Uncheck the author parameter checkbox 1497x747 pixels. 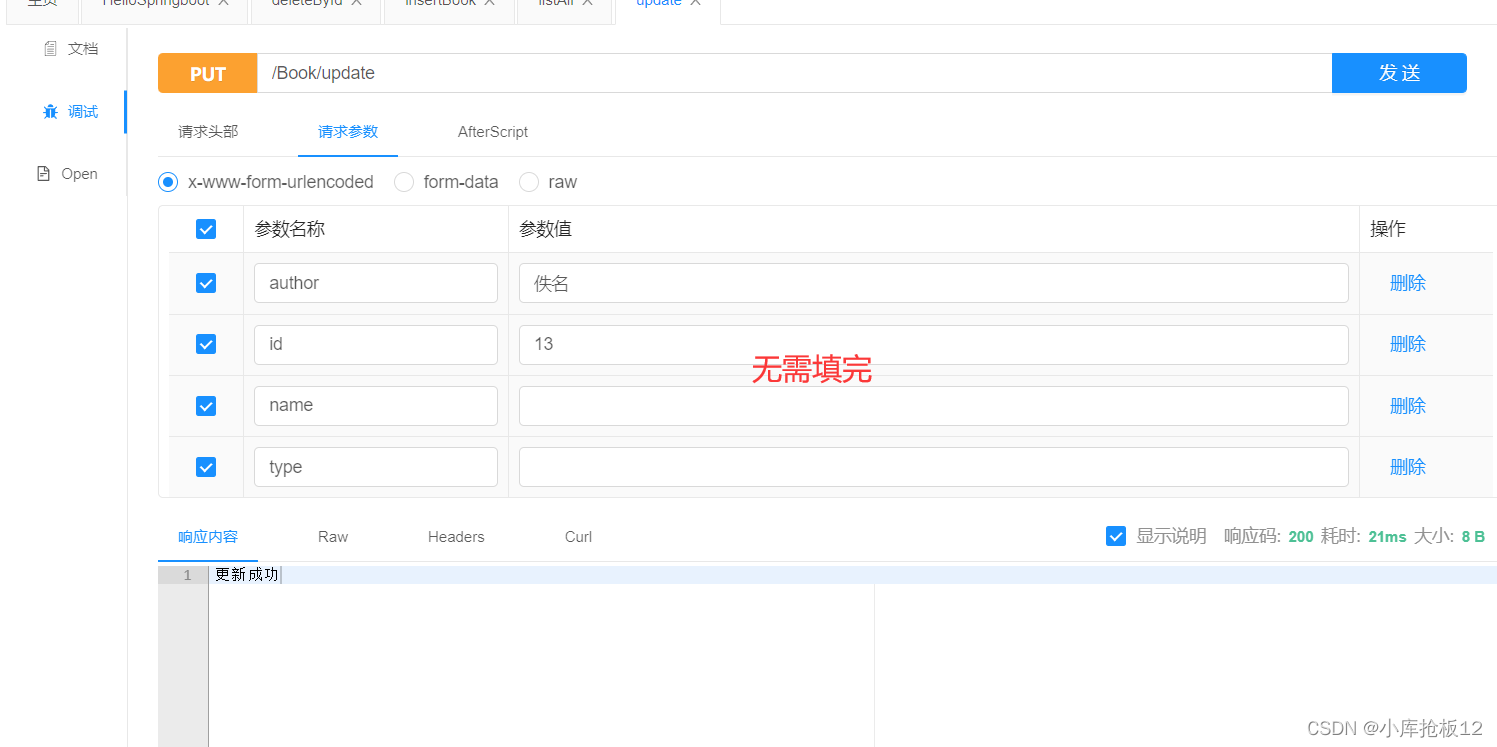[x=206, y=283]
